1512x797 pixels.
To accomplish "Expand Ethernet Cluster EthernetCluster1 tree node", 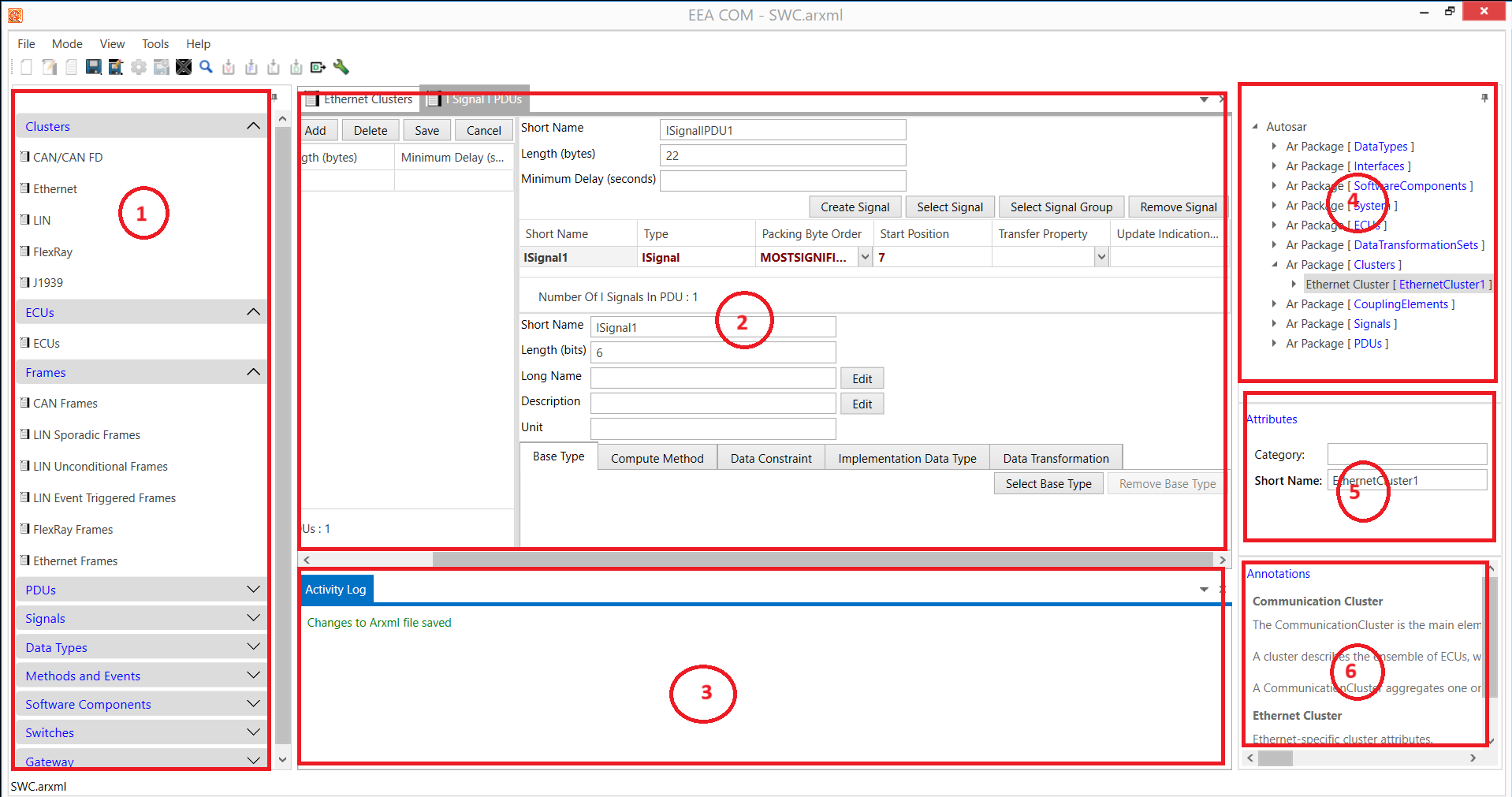I will coord(1294,284).
